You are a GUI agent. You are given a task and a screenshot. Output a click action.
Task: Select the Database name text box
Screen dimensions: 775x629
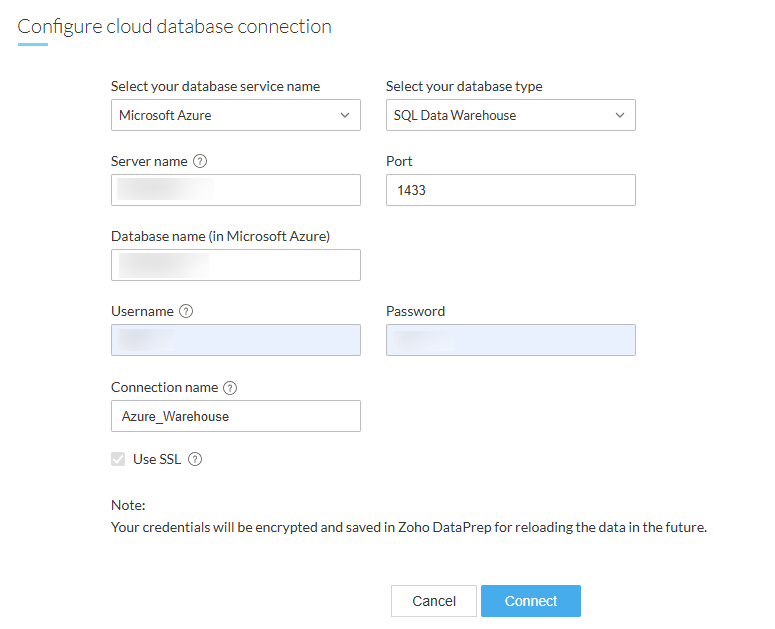click(235, 265)
